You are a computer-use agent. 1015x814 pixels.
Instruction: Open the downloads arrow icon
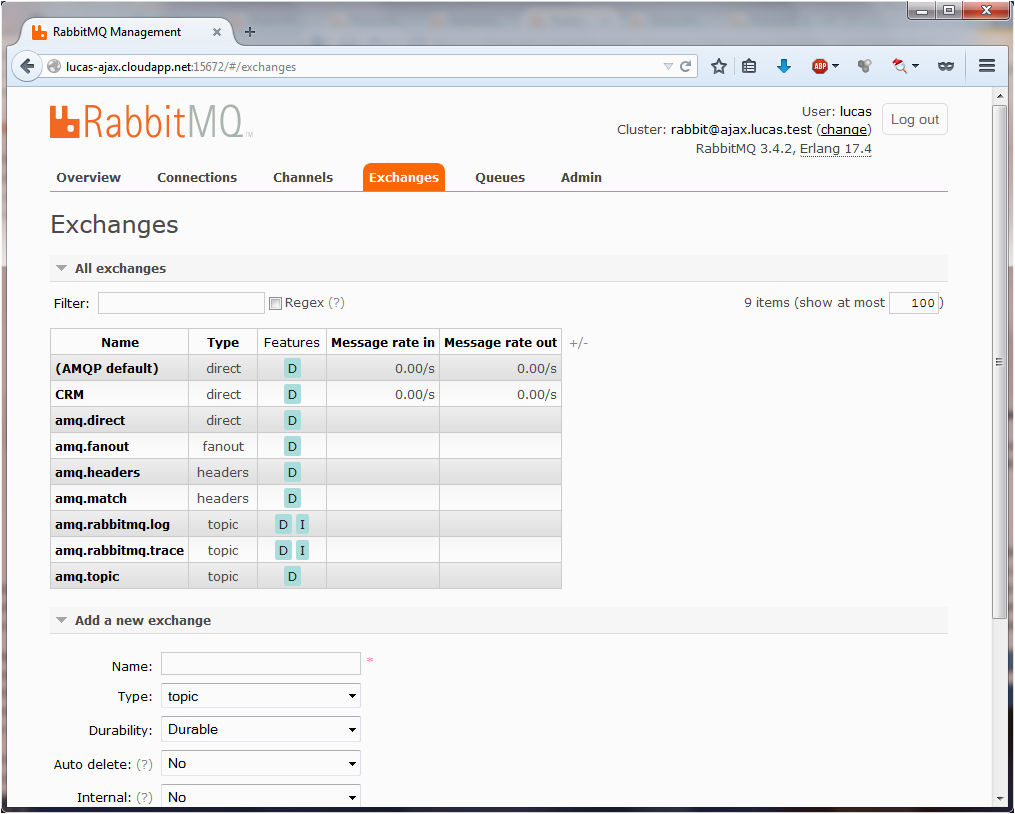784,66
